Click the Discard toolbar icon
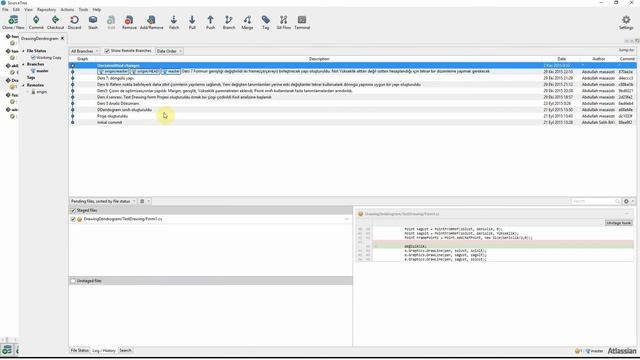Screen dimensions: 640x360 (x=74, y=22)
